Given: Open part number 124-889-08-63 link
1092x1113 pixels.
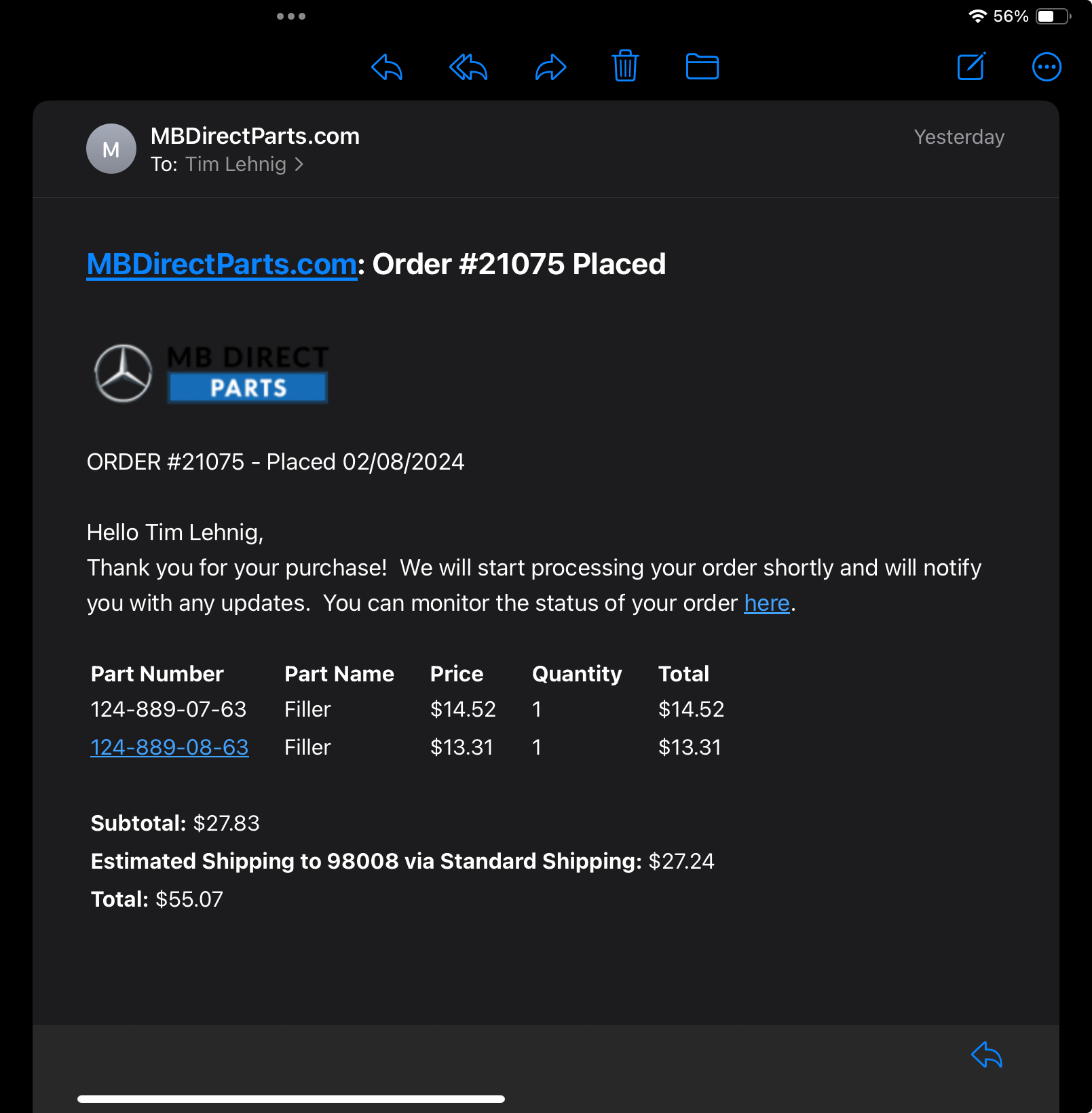Looking at the screenshot, I should click(x=170, y=747).
